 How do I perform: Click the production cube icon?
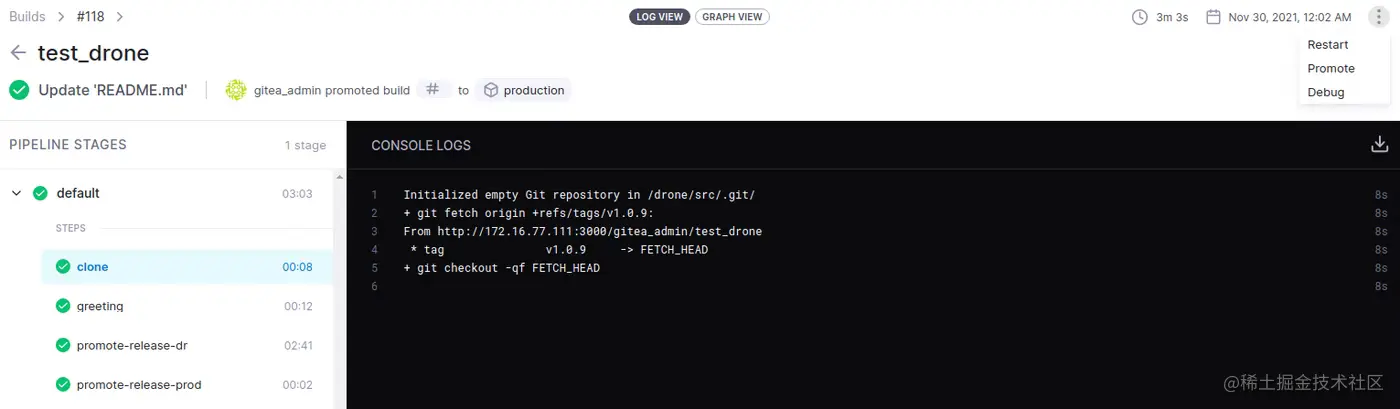(491, 90)
